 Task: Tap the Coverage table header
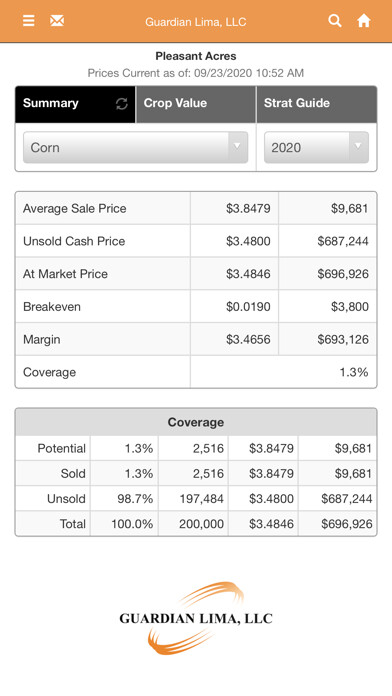[196, 422]
